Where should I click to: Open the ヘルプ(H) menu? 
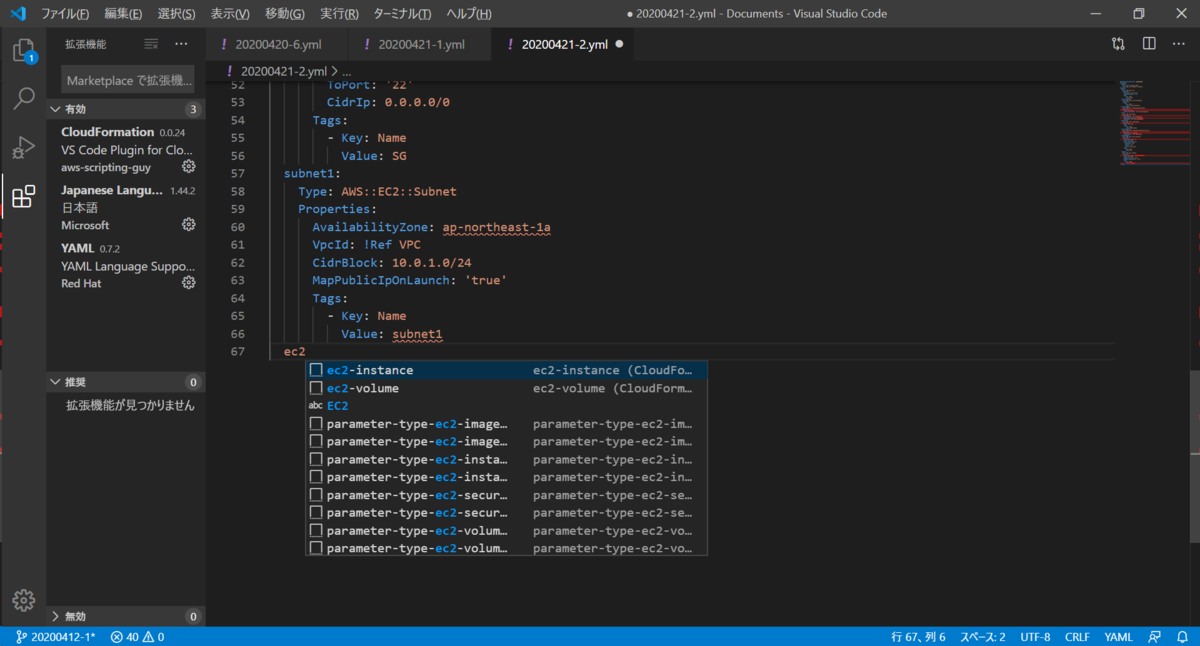[468, 14]
